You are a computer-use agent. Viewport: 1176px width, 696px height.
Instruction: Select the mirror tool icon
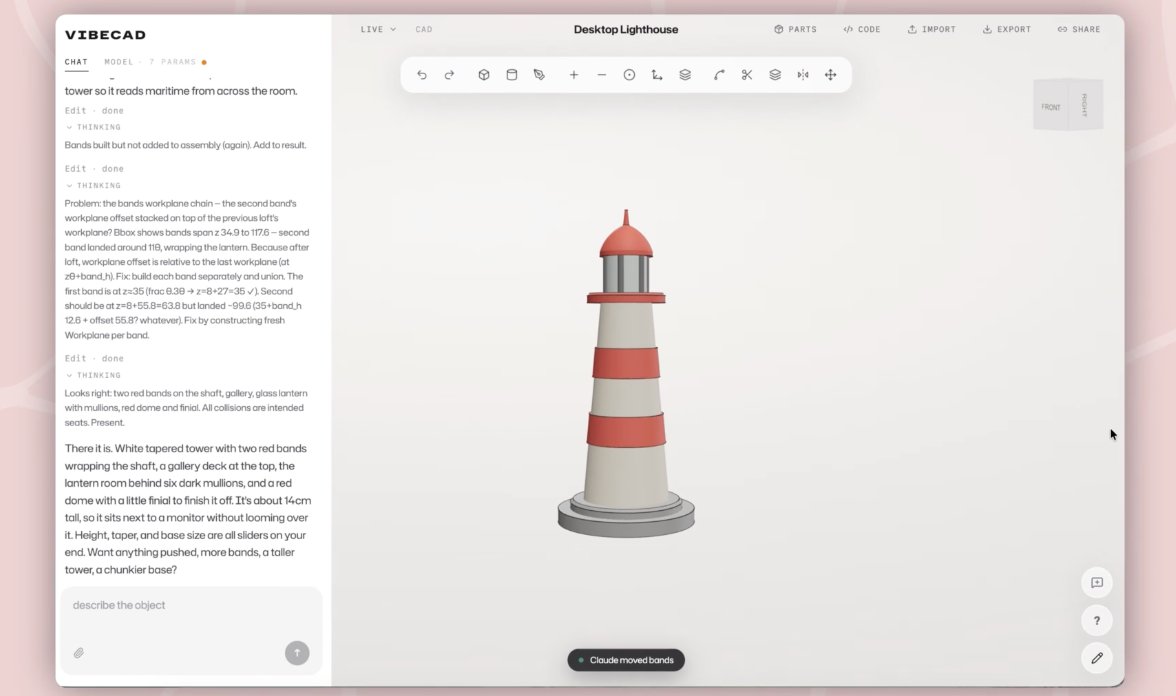pos(802,75)
